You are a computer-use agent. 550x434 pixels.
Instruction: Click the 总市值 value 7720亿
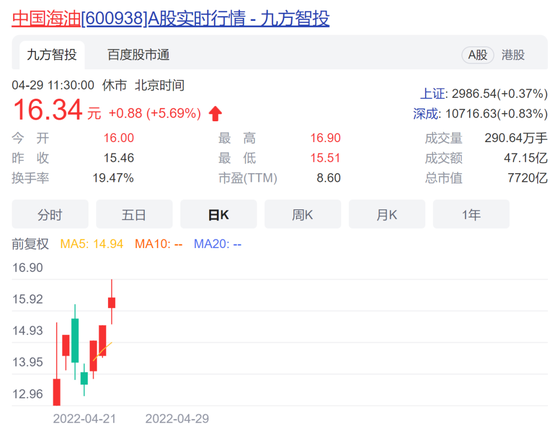(x=528, y=178)
